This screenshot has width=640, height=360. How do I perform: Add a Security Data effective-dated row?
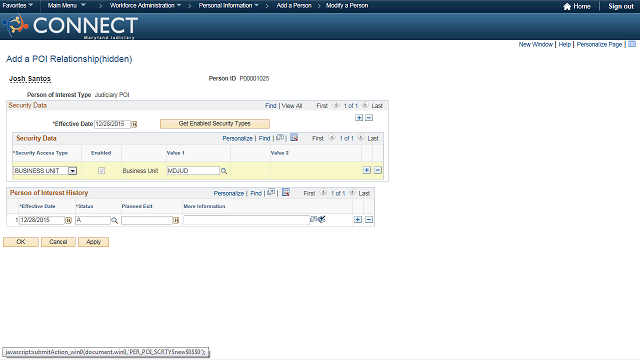pos(359,118)
